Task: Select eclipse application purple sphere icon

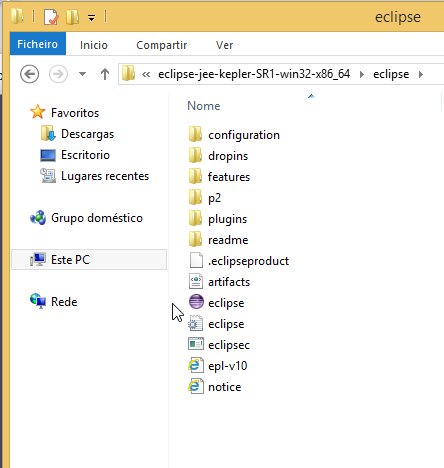Action: tap(196, 302)
